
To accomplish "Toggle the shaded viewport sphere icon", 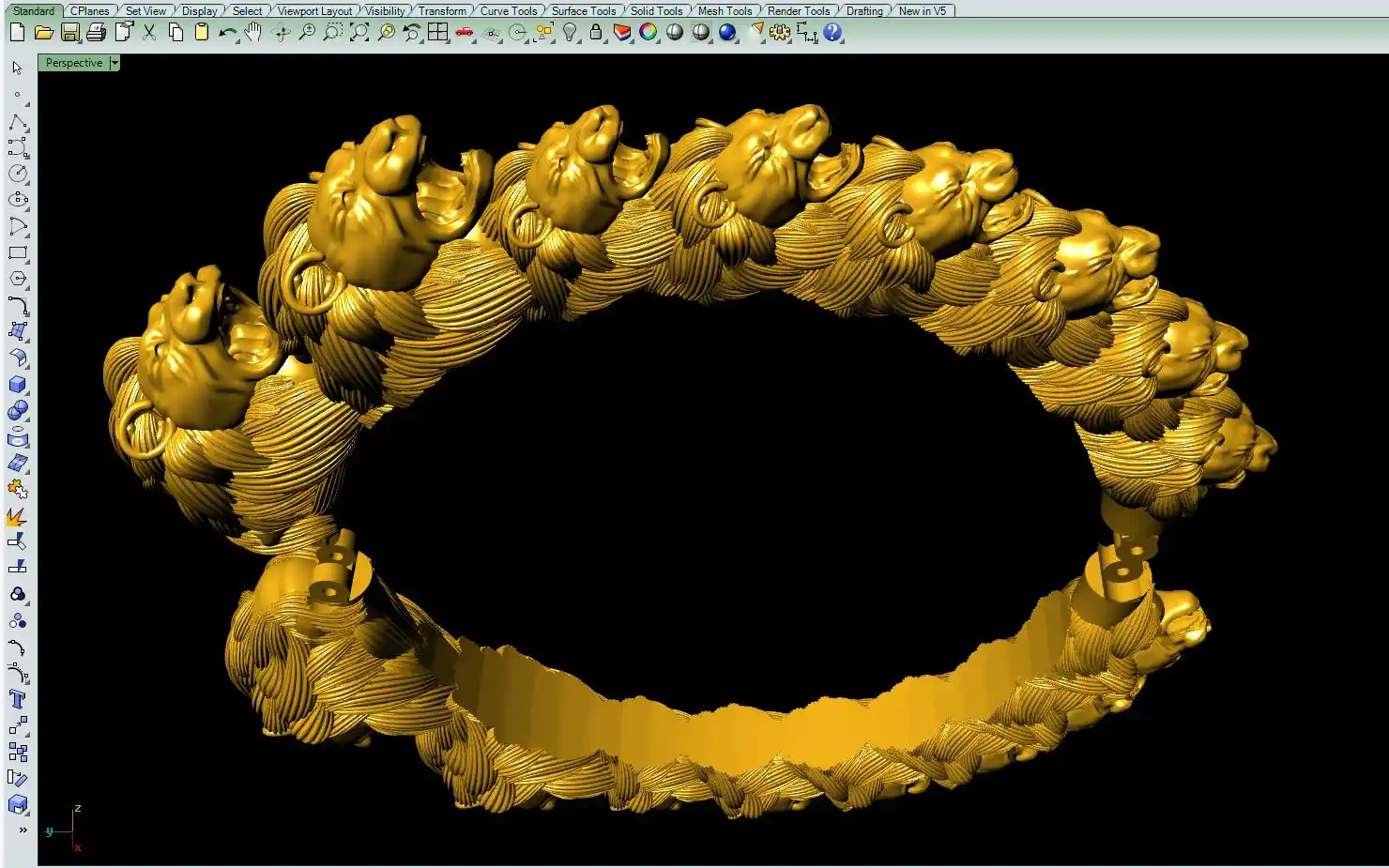I will [675, 33].
